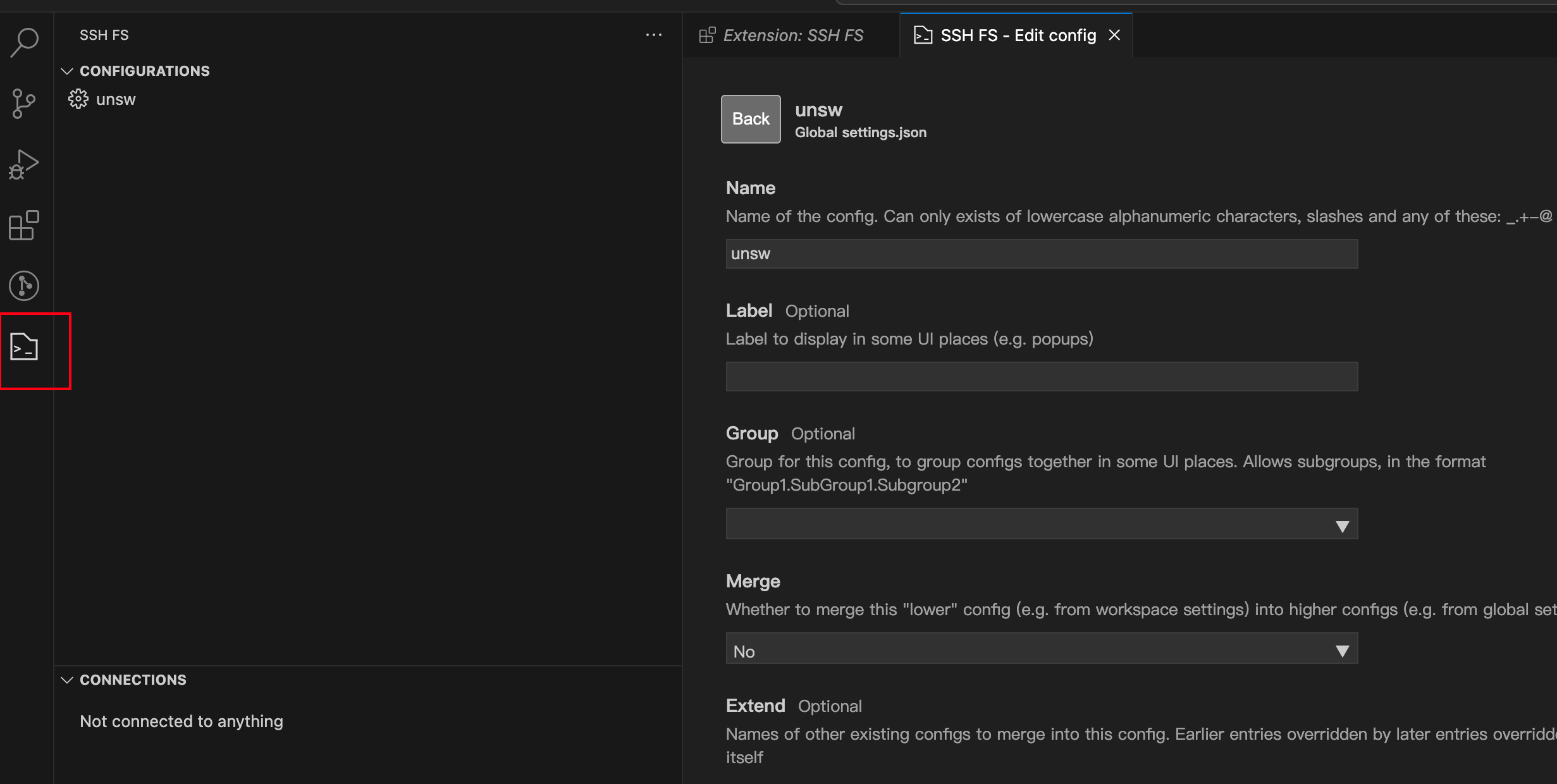Open the Run and Debug view
Image resolution: width=1557 pixels, height=784 pixels.
tap(25, 164)
